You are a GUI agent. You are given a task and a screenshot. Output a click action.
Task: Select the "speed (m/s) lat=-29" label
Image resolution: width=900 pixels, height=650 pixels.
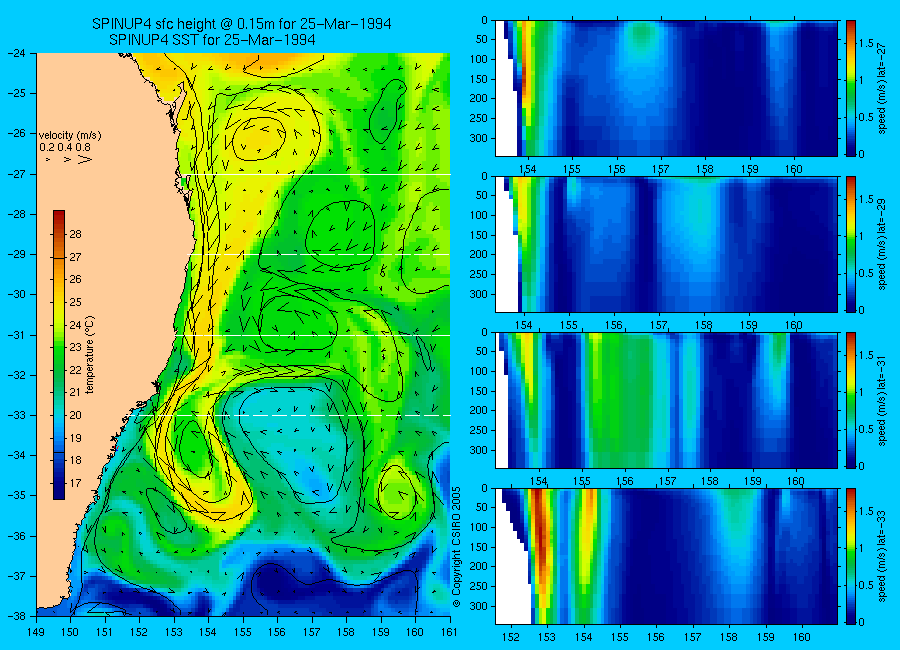(882, 246)
